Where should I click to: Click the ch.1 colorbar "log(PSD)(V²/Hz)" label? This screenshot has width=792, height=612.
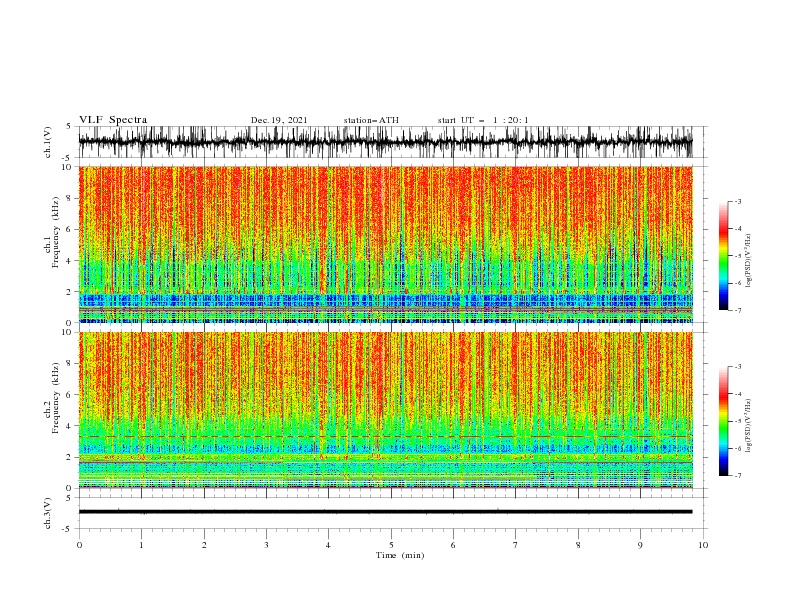pyautogui.click(x=748, y=261)
